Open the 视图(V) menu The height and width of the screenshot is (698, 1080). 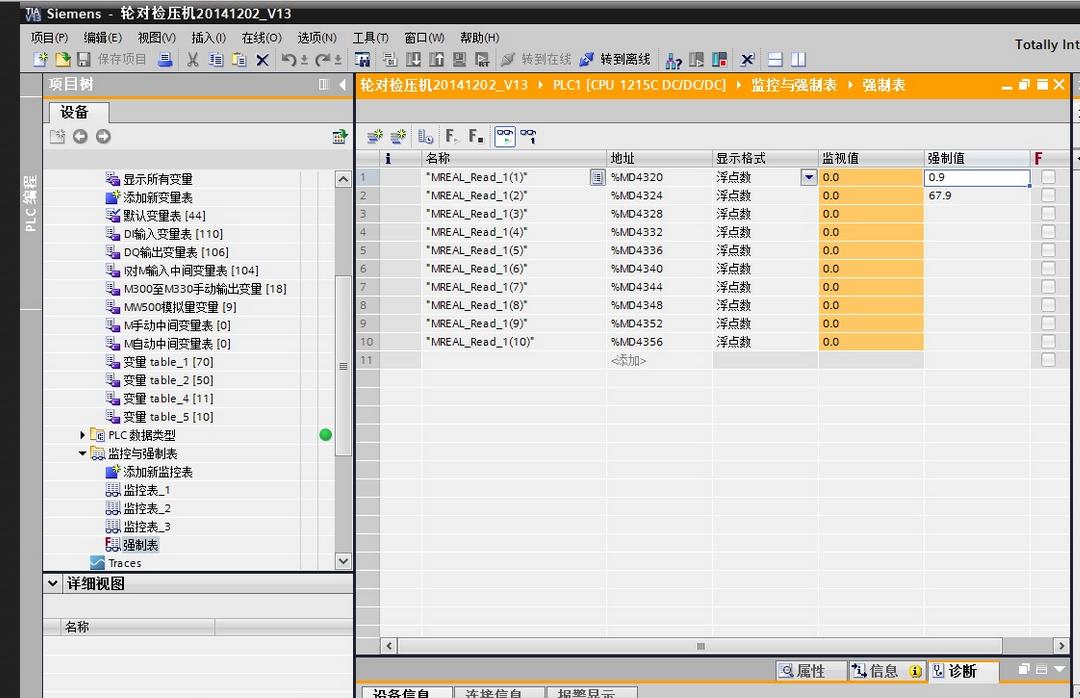pos(157,37)
